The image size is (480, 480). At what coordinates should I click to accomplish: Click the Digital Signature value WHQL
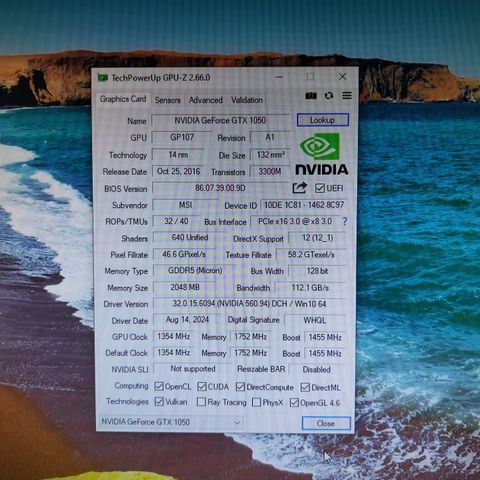pos(315,320)
